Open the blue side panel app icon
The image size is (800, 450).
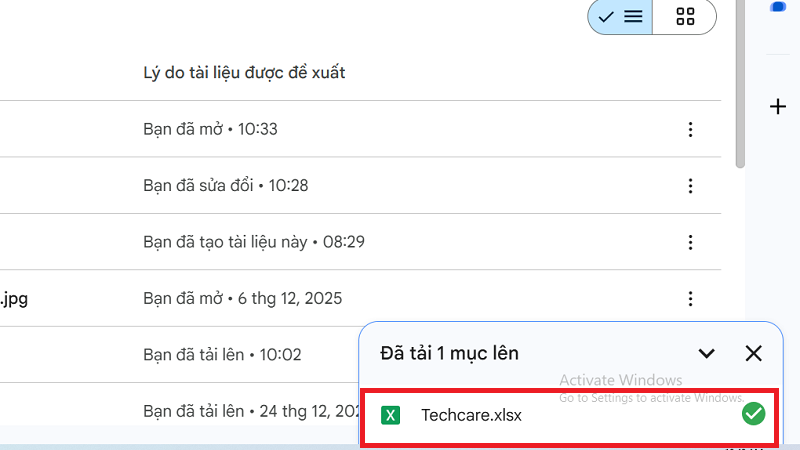pyautogui.click(x=778, y=6)
